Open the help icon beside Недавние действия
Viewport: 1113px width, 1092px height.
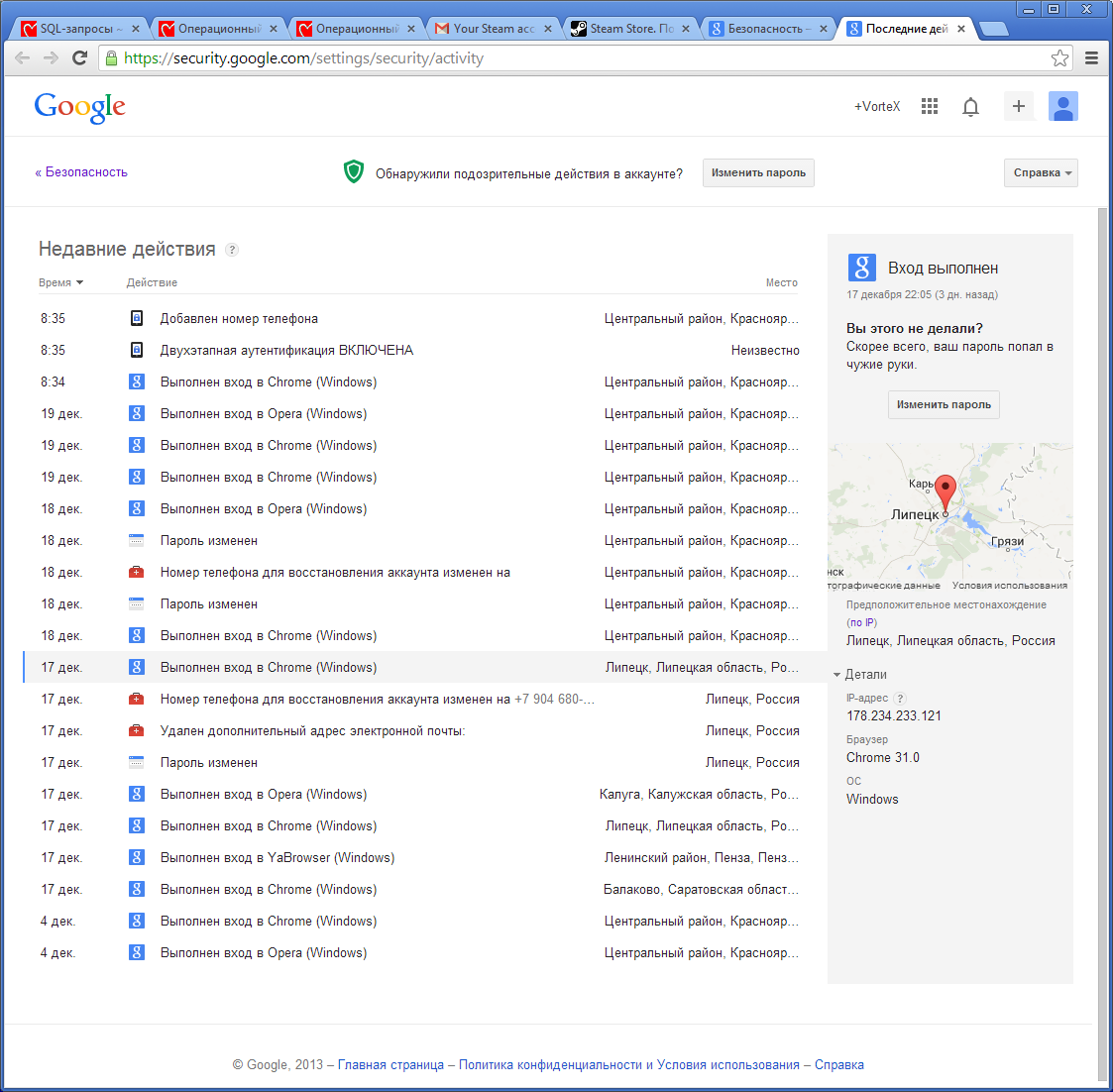coord(231,250)
